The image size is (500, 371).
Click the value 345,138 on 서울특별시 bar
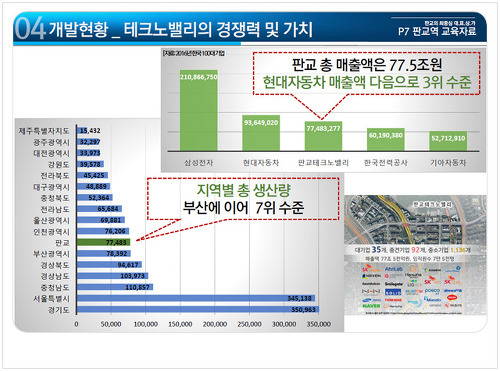(300, 298)
